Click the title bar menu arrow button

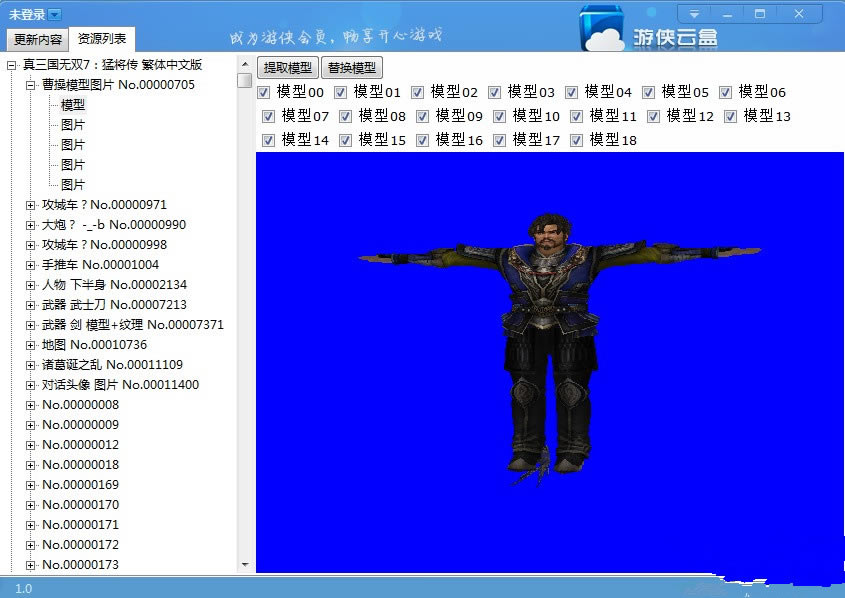click(693, 14)
